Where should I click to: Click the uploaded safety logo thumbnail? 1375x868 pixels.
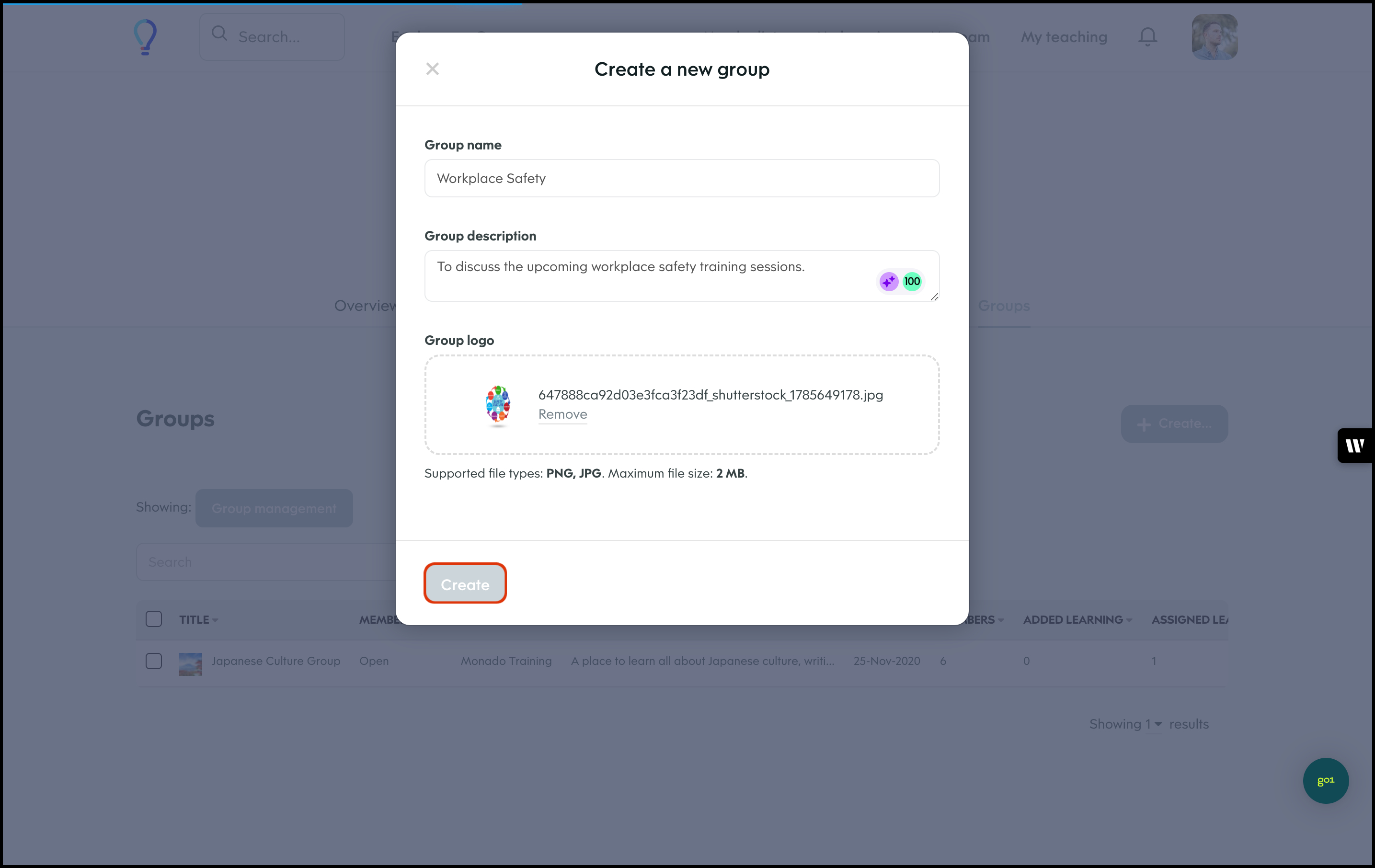tap(497, 404)
